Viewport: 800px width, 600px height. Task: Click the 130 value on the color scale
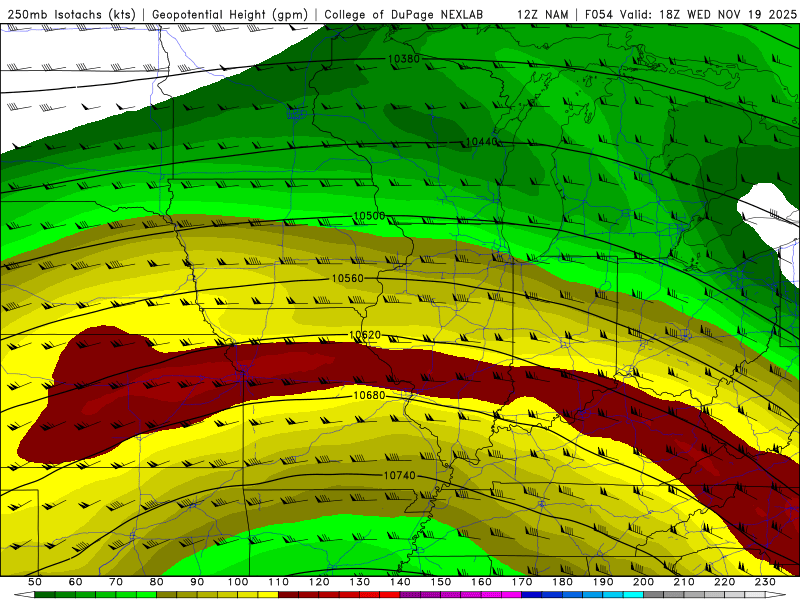click(360, 582)
